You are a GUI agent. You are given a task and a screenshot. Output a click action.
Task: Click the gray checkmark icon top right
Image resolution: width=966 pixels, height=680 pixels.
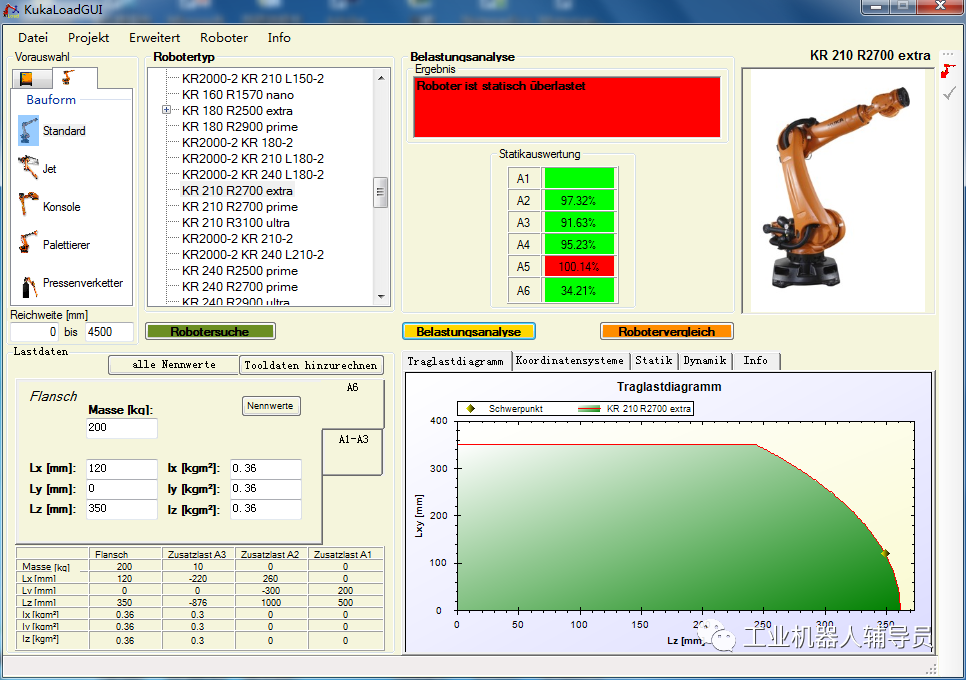click(949, 93)
